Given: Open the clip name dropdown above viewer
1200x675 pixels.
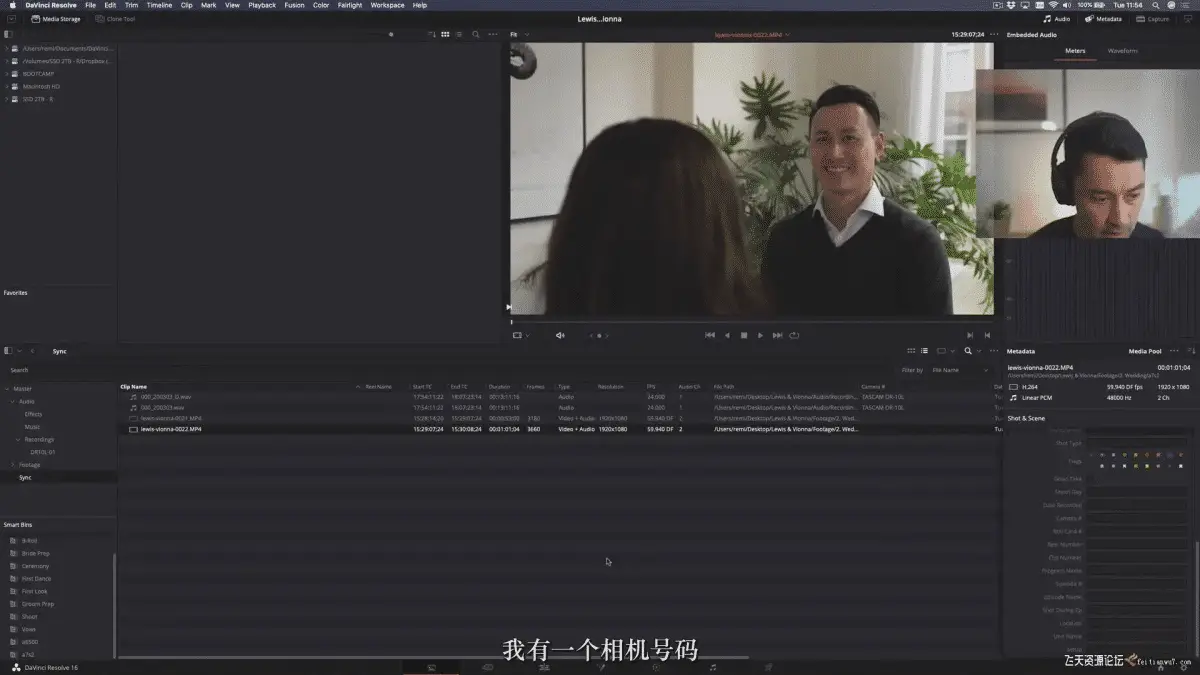Looking at the screenshot, I should [752, 34].
